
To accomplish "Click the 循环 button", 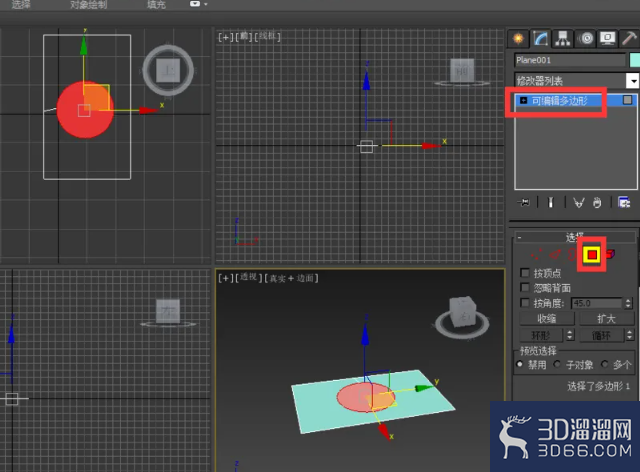I will coord(601,335).
